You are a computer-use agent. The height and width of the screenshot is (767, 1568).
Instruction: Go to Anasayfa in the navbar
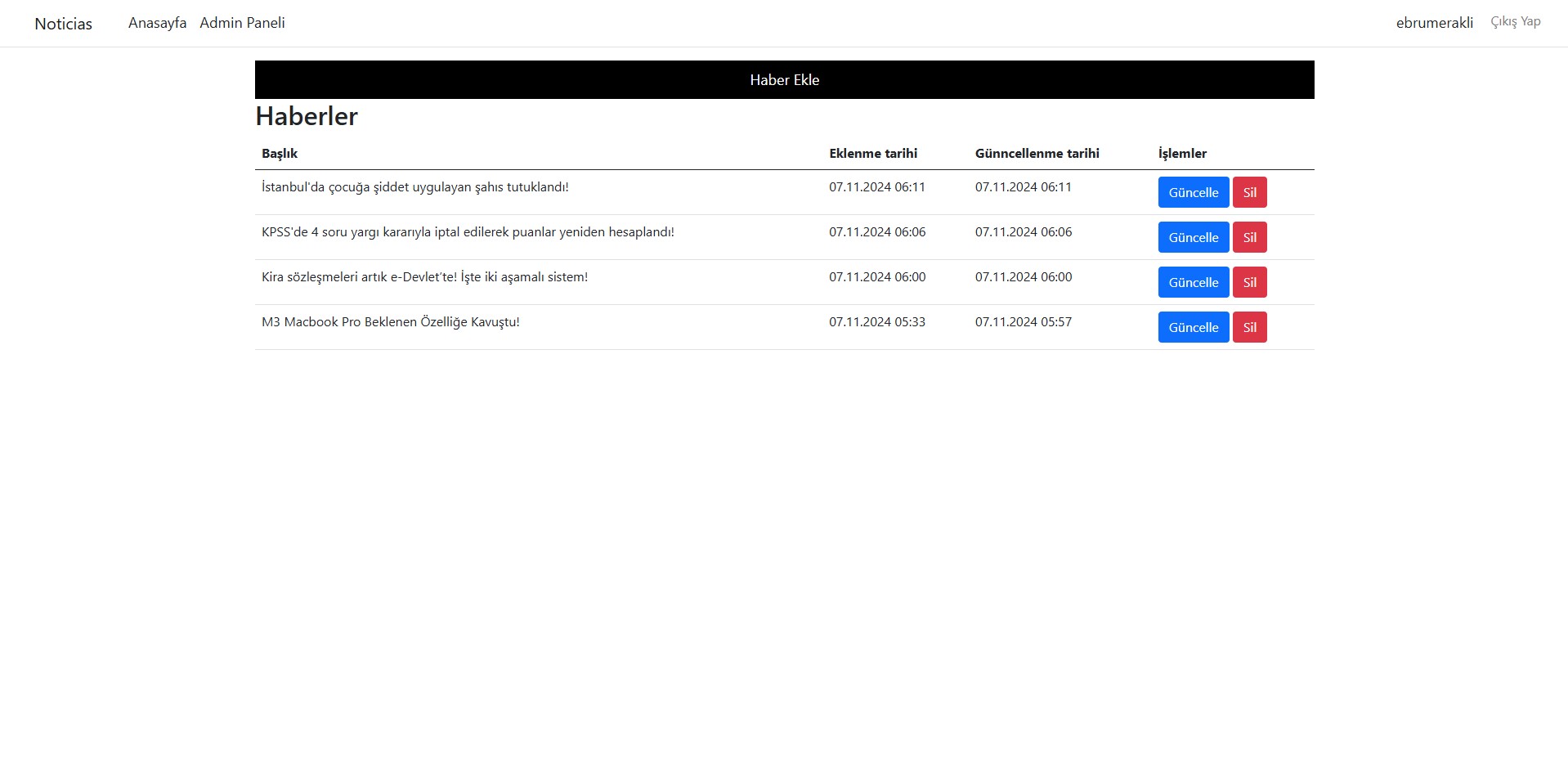click(x=157, y=23)
